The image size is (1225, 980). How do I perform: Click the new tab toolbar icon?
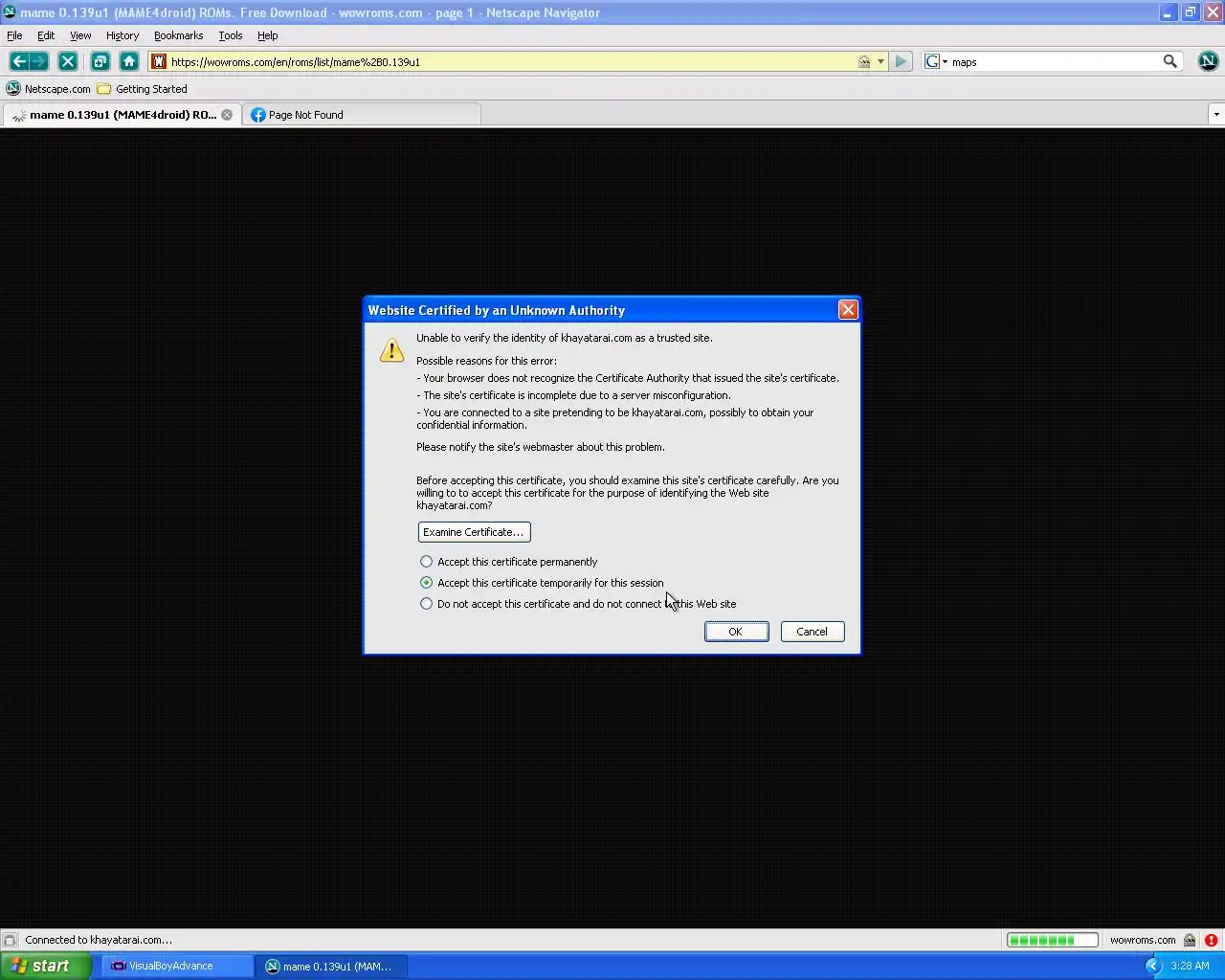100,61
